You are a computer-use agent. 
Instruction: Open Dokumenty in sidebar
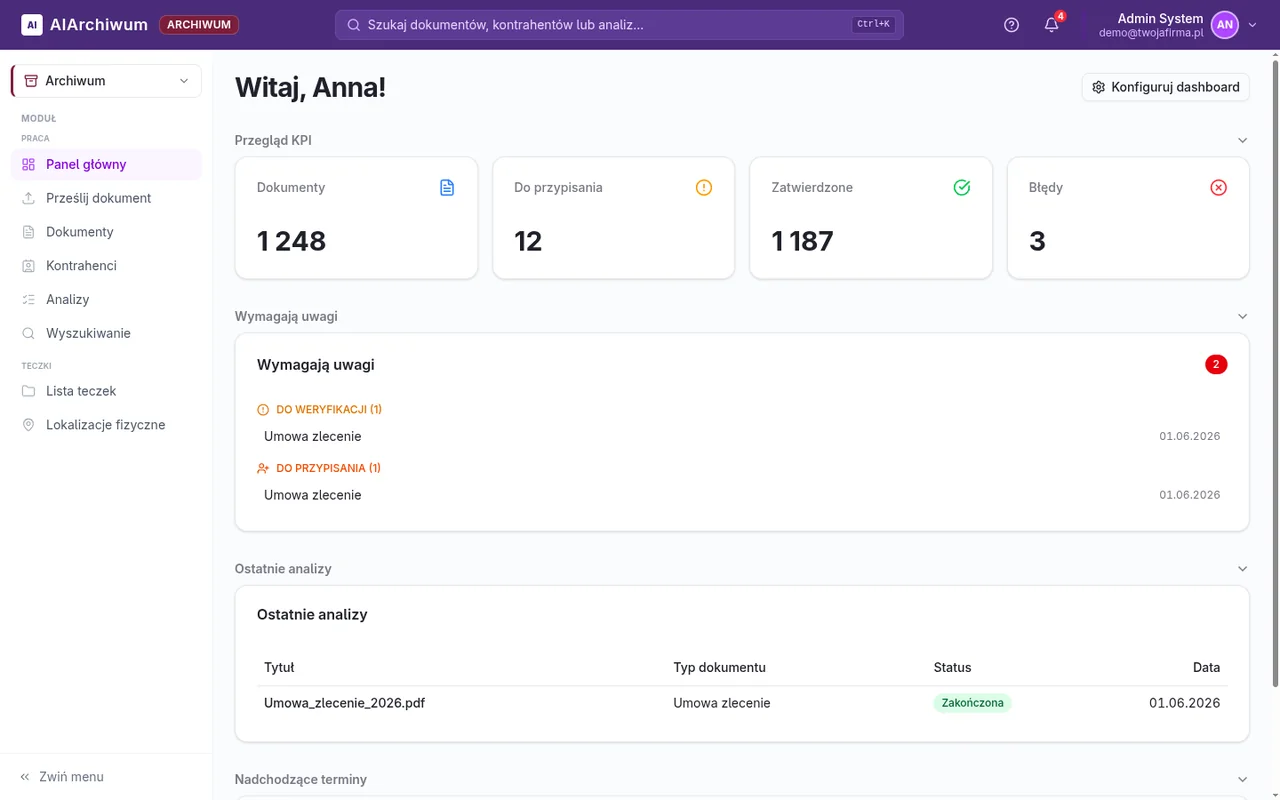click(x=106, y=232)
